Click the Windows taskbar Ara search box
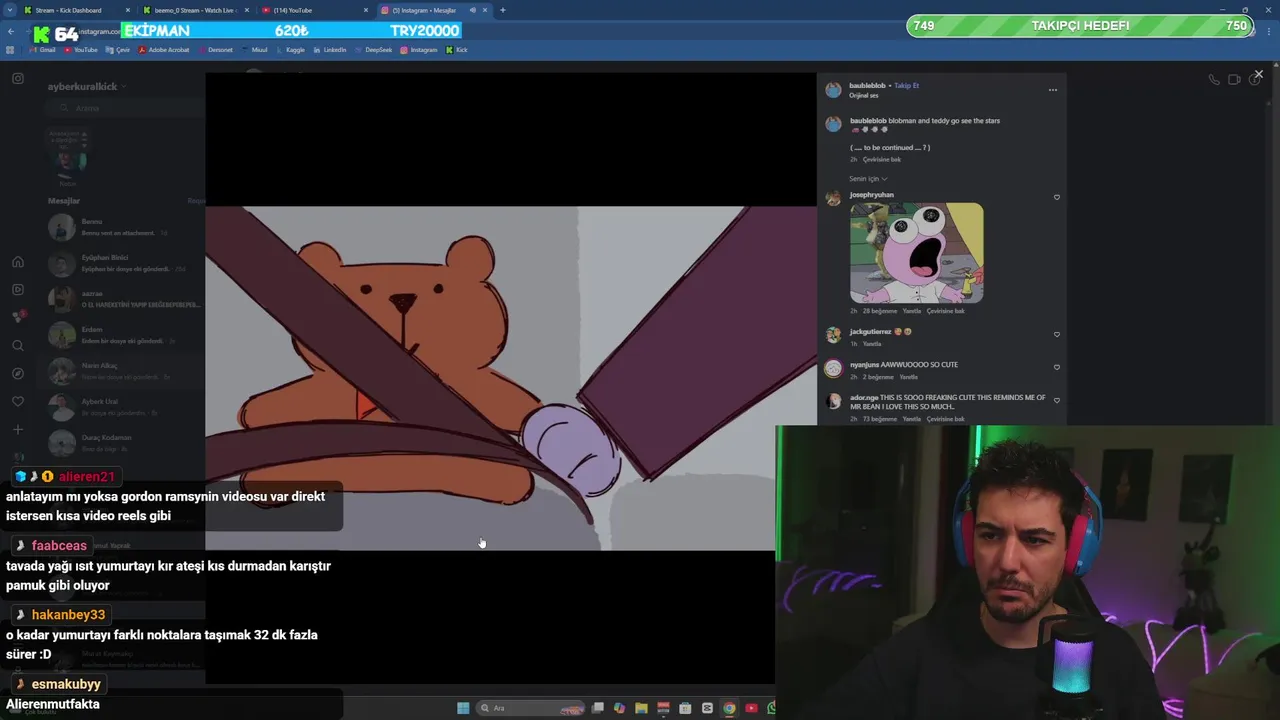Image resolution: width=1280 pixels, height=720 pixels. 528,708
